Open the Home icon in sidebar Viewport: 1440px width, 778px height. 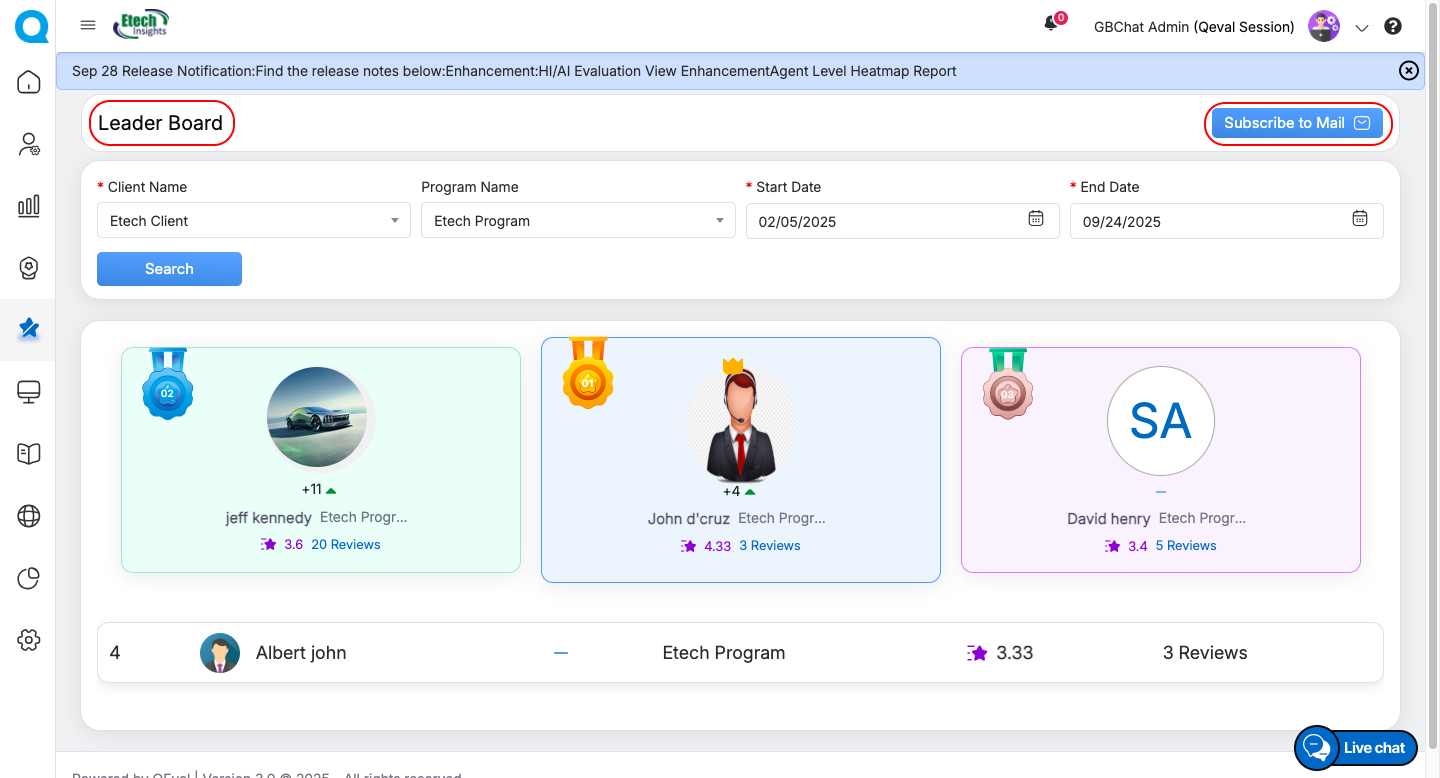(x=29, y=82)
